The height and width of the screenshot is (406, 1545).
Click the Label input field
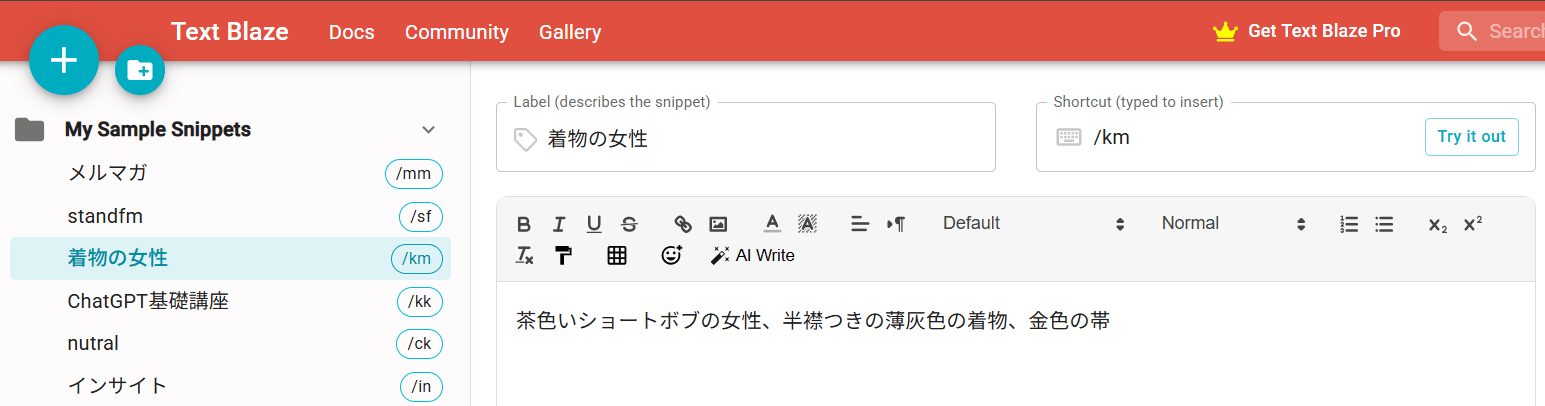746,137
